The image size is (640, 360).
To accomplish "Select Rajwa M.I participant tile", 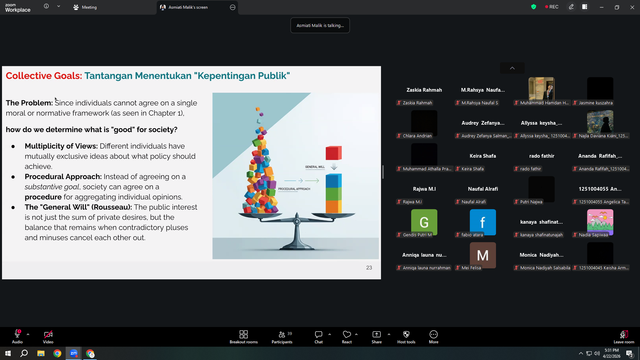I will tap(424, 190).
